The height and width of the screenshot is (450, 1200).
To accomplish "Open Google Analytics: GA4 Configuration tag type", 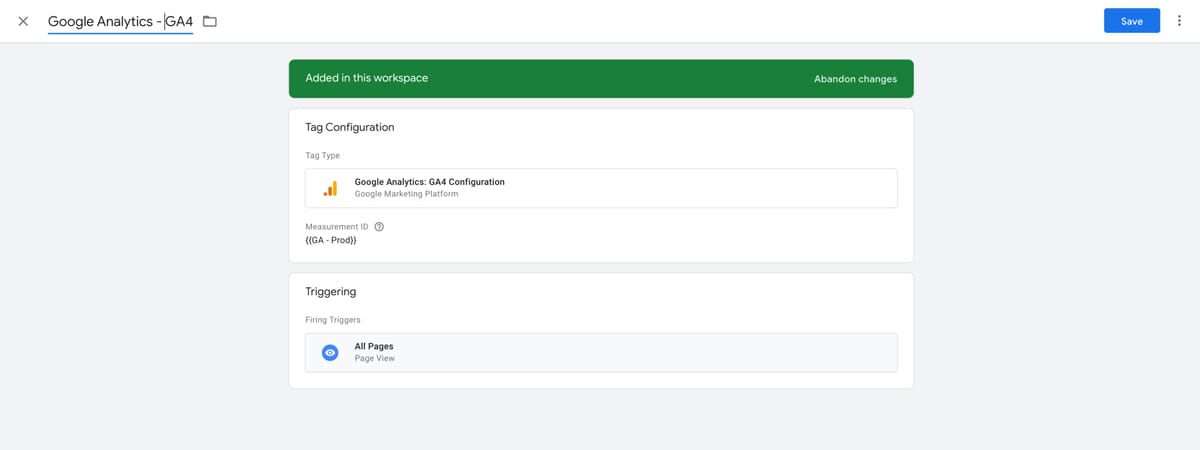I will tap(601, 188).
